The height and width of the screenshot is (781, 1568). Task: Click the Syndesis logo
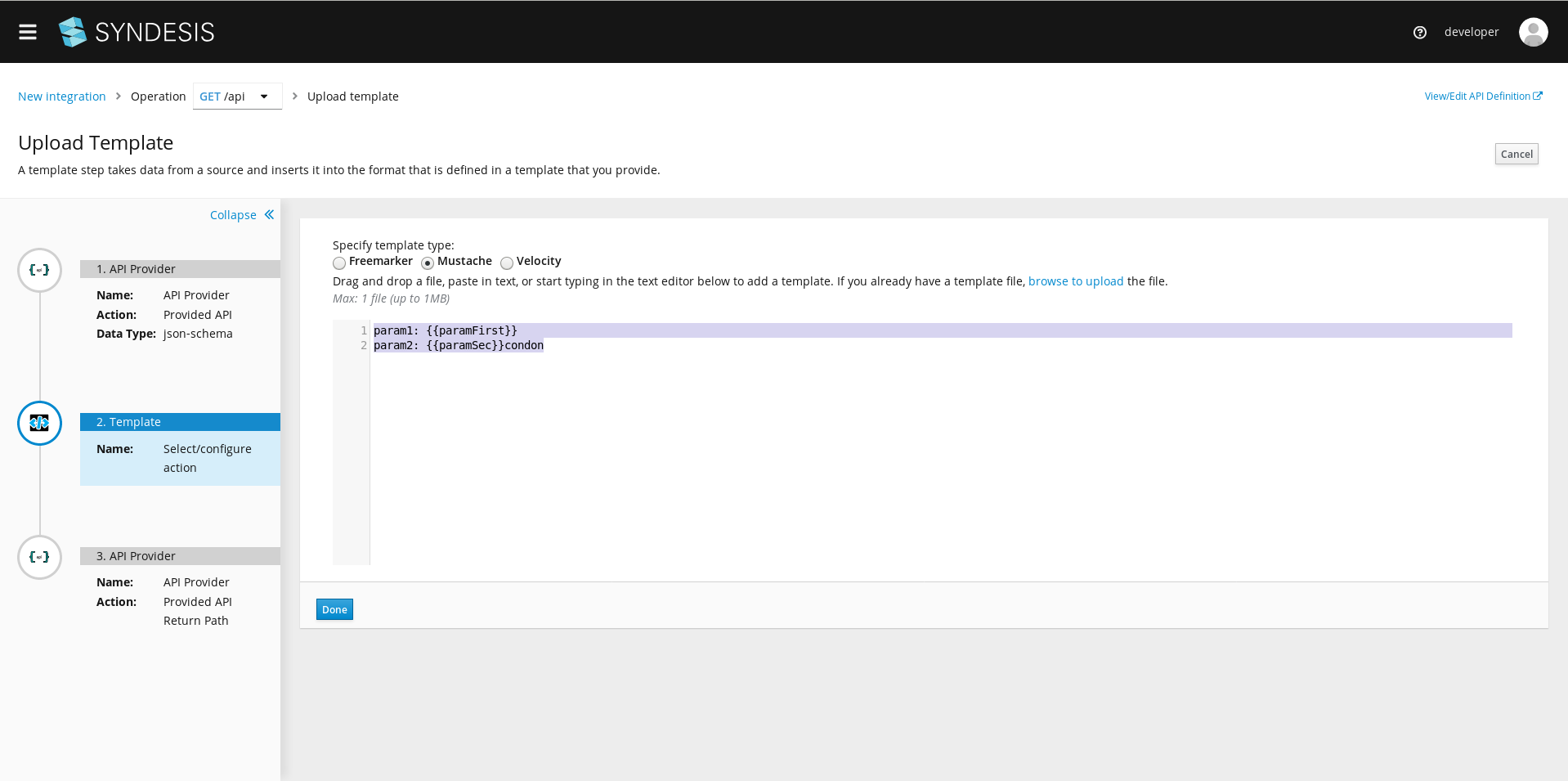click(x=136, y=32)
